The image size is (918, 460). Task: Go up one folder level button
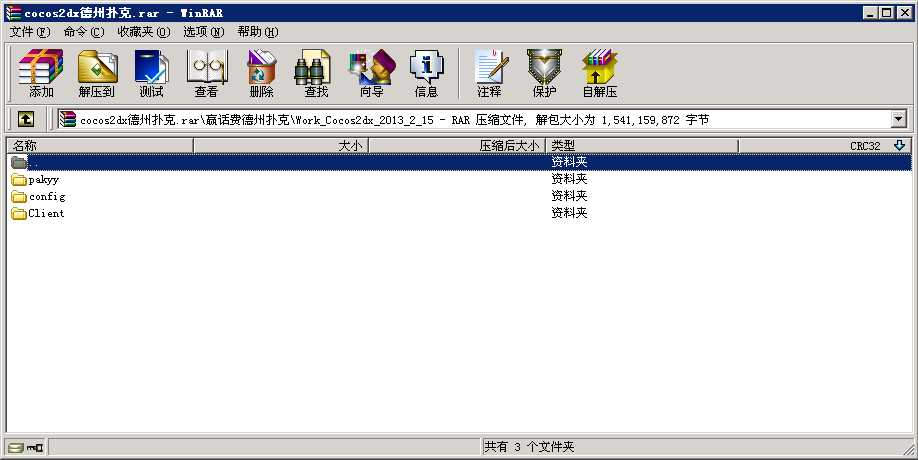click(25, 119)
